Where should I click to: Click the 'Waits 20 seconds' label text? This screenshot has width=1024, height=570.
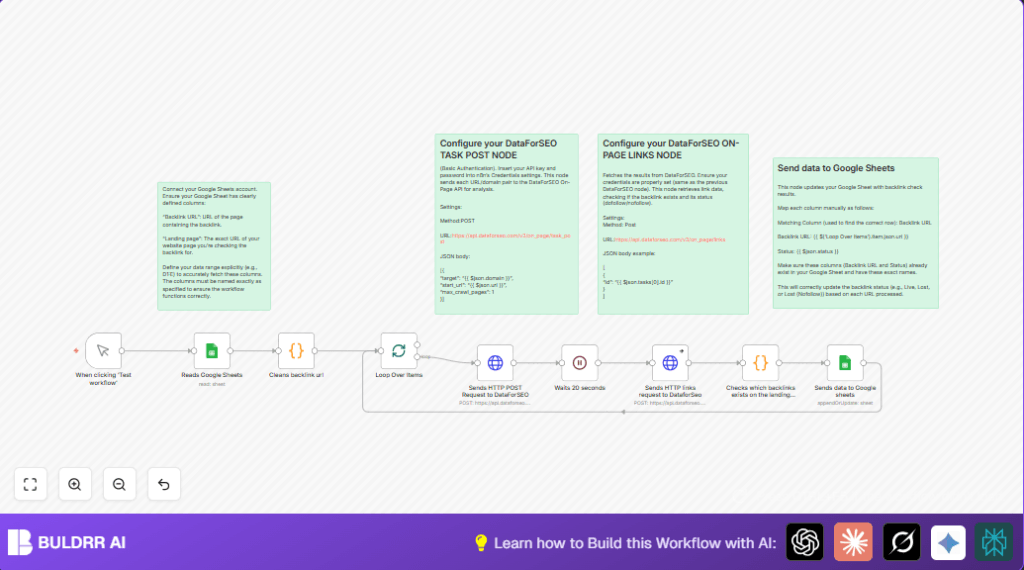tap(579, 388)
